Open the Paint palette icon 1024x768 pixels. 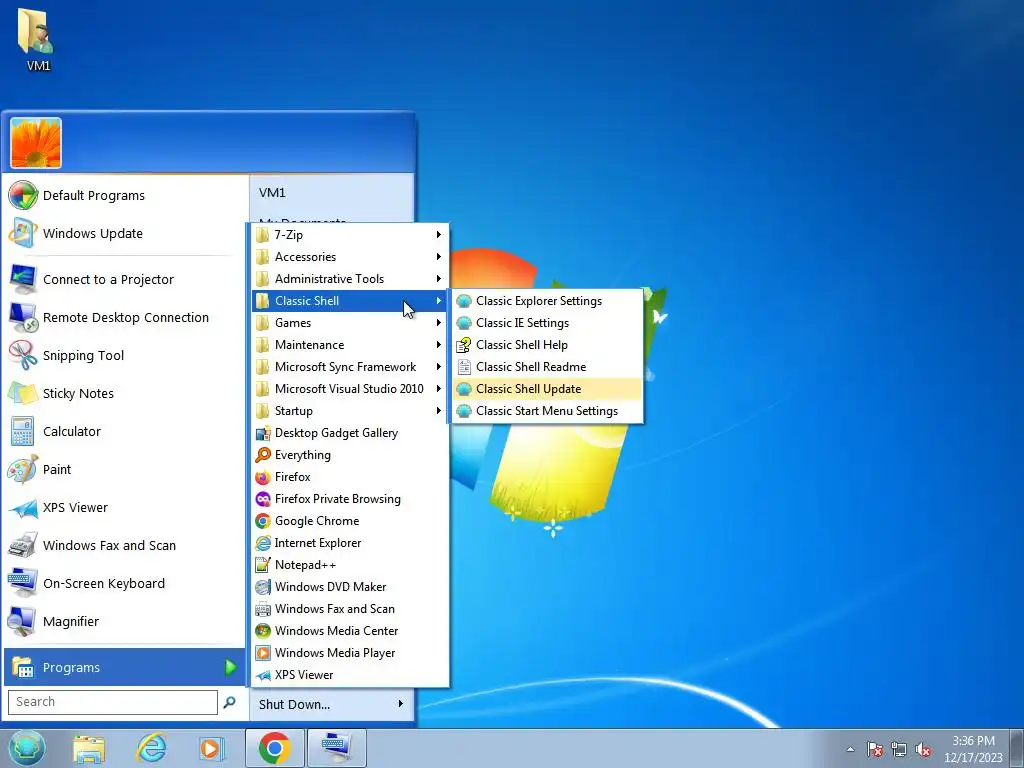23,470
